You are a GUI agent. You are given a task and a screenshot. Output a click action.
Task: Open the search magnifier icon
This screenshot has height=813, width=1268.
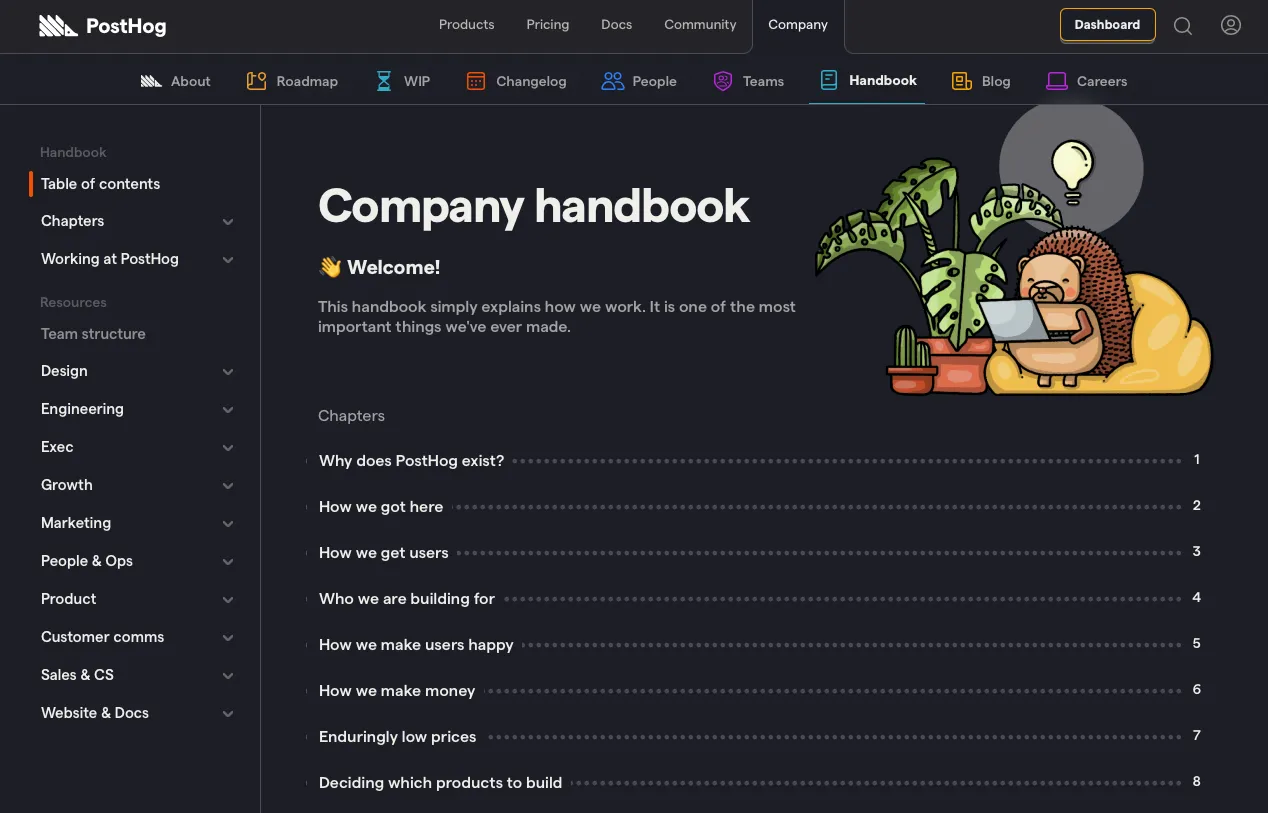click(x=1182, y=26)
